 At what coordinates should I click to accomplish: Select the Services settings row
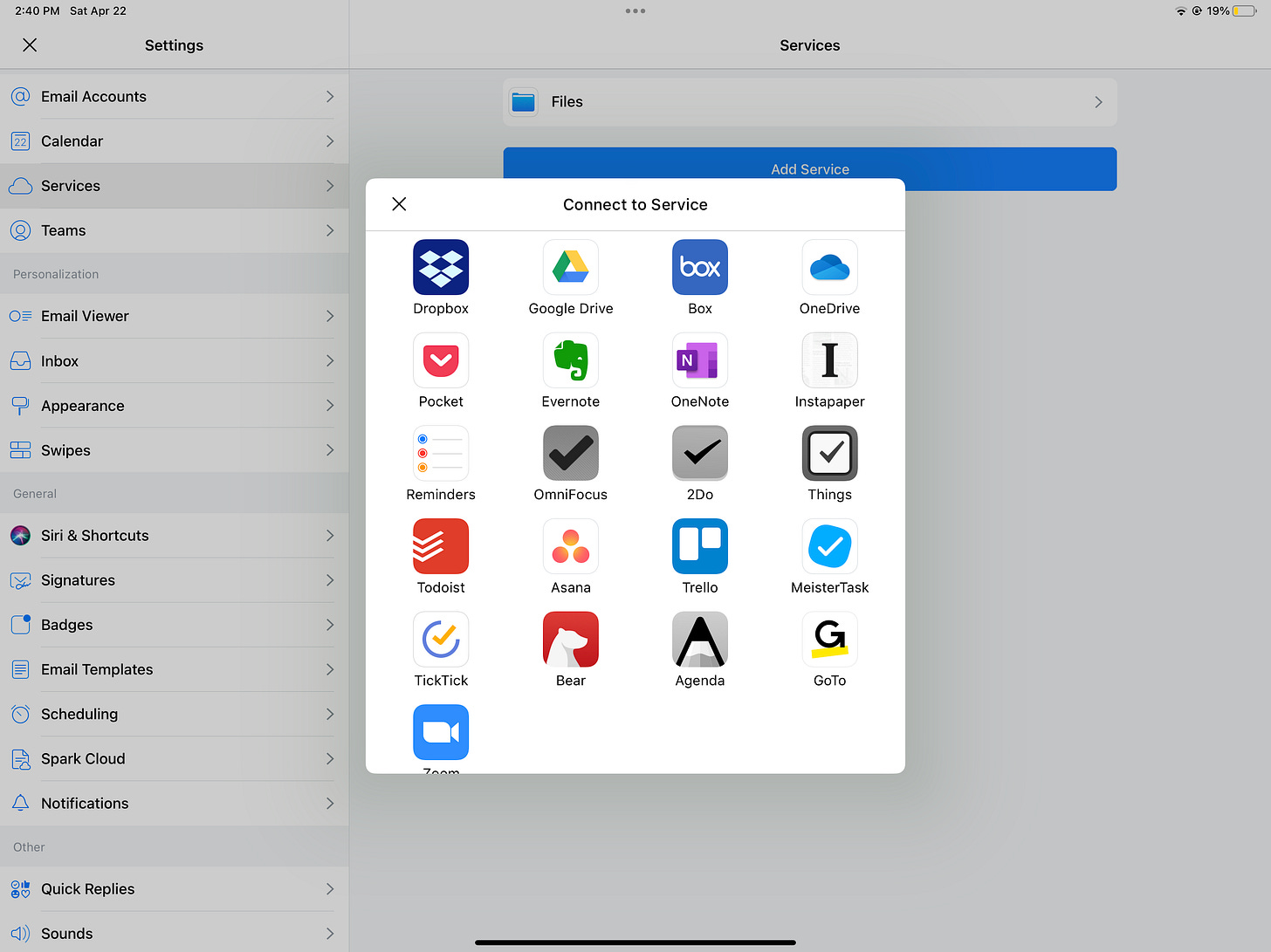pos(175,186)
